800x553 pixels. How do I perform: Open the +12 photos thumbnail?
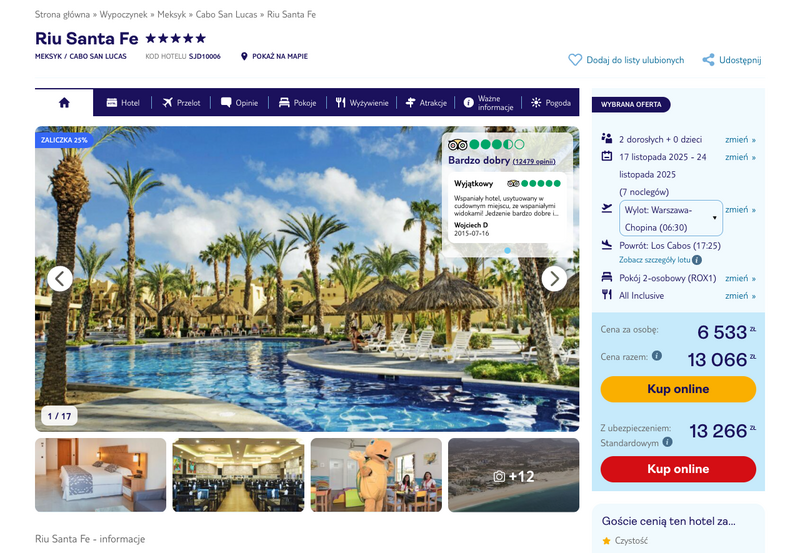[513, 475]
